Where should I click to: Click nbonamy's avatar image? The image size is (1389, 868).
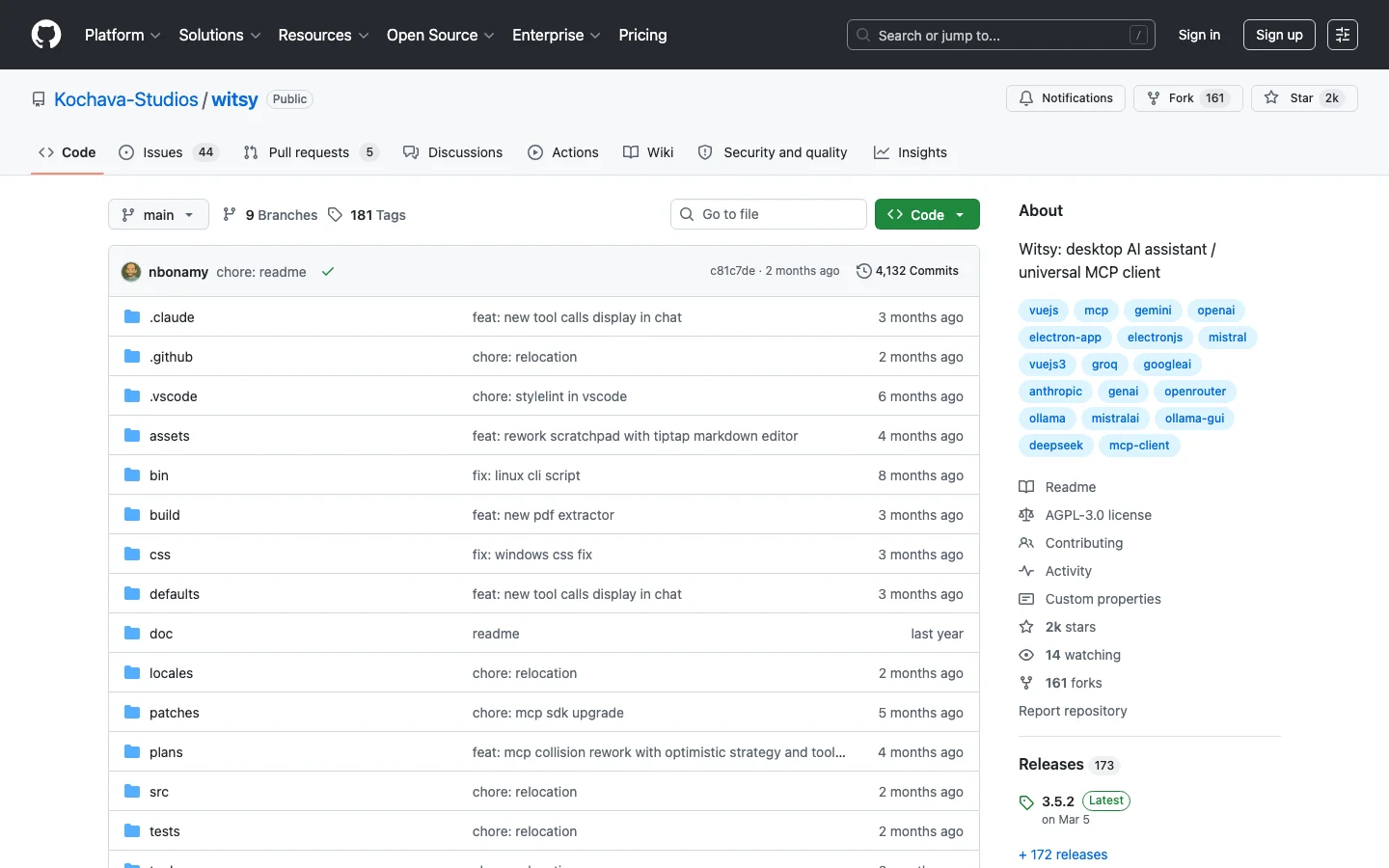(x=131, y=272)
